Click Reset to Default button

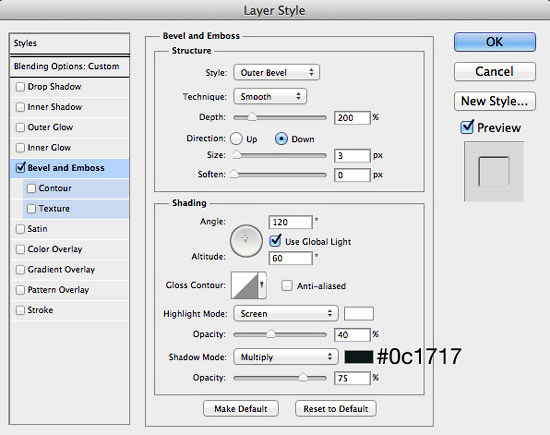point(336,409)
